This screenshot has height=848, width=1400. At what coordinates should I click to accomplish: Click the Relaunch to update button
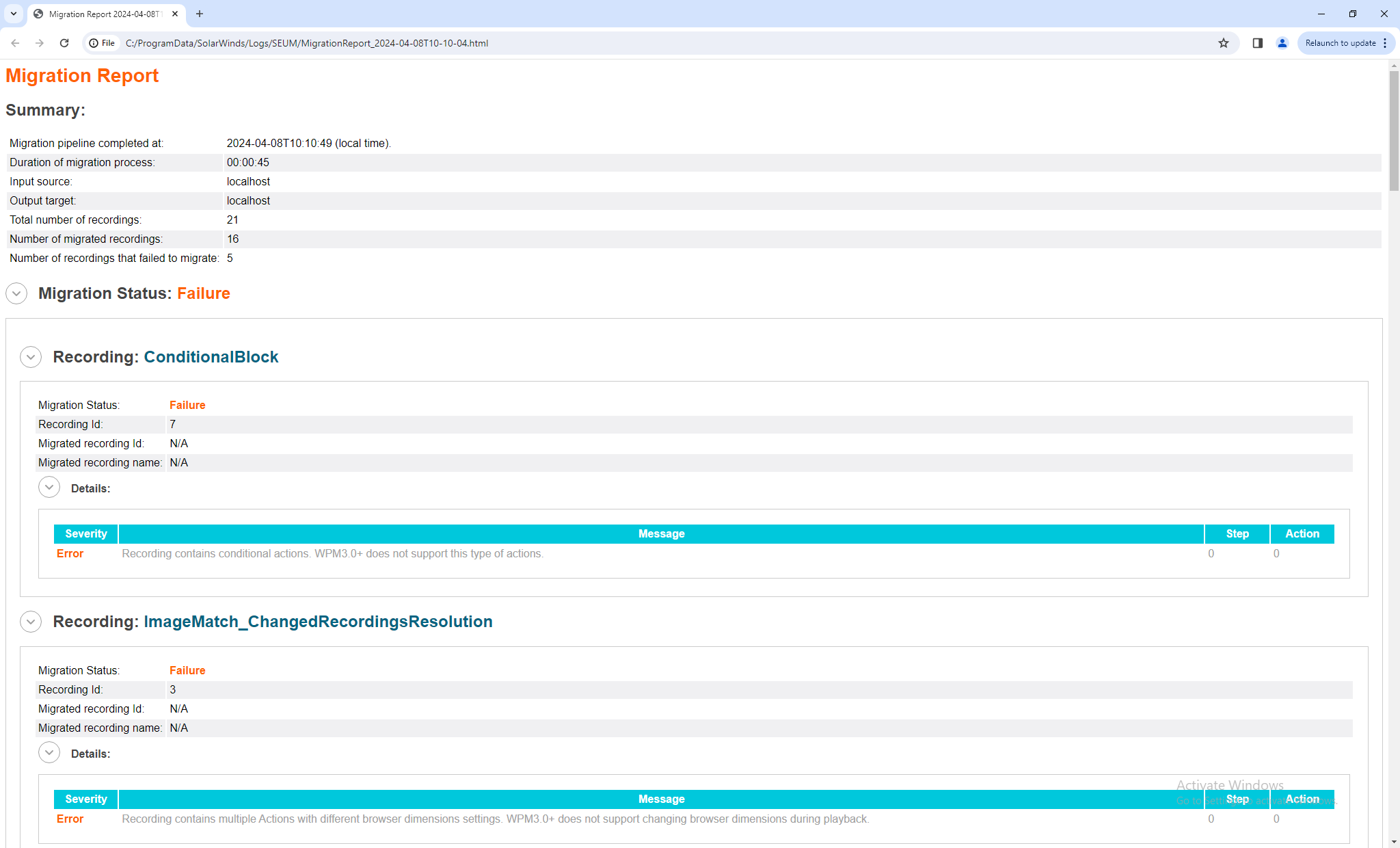[x=1341, y=42]
